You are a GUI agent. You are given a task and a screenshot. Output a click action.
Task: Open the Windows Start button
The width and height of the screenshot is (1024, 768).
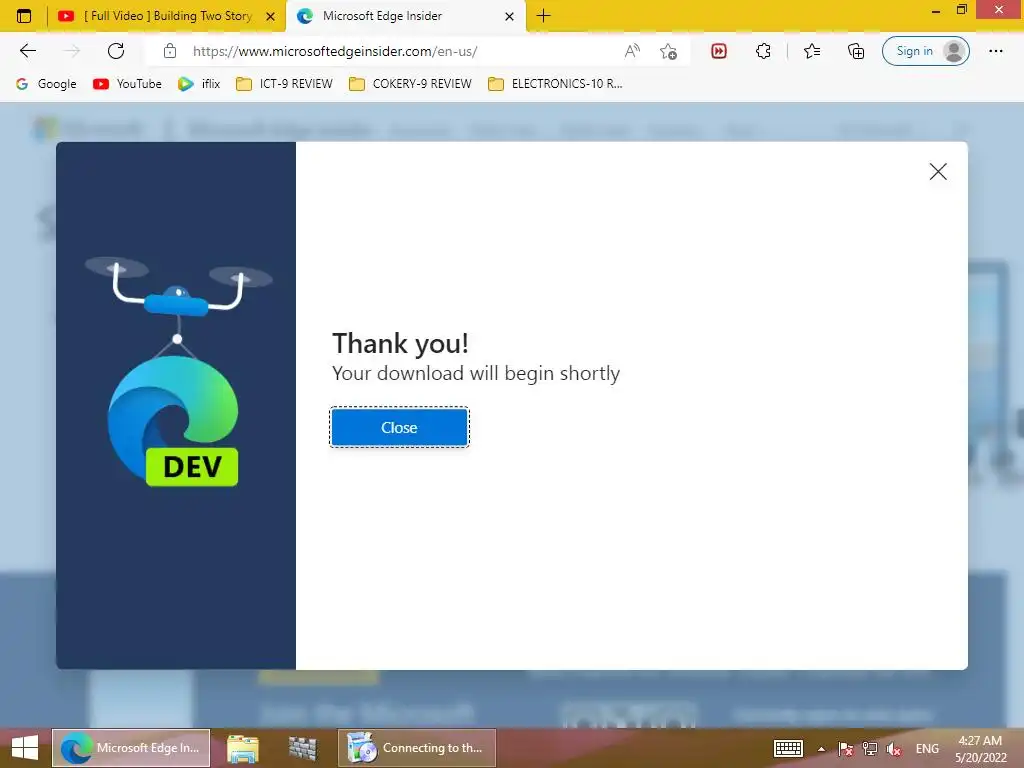(25, 748)
